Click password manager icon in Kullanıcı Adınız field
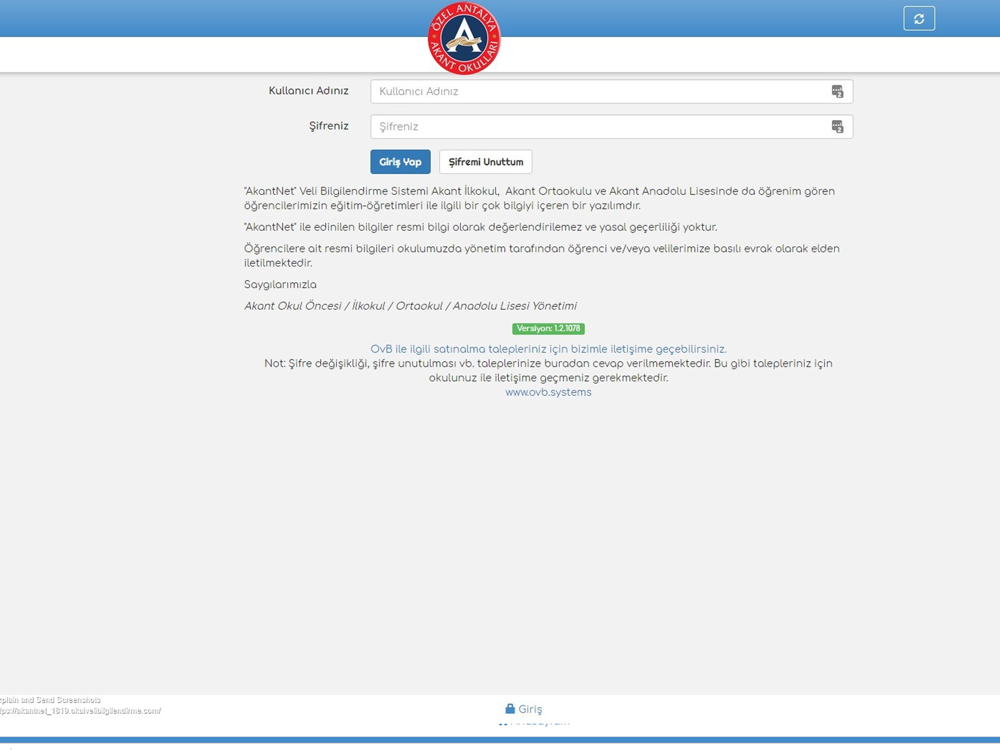Image resolution: width=1000 pixels, height=750 pixels. (x=837, y=91)
